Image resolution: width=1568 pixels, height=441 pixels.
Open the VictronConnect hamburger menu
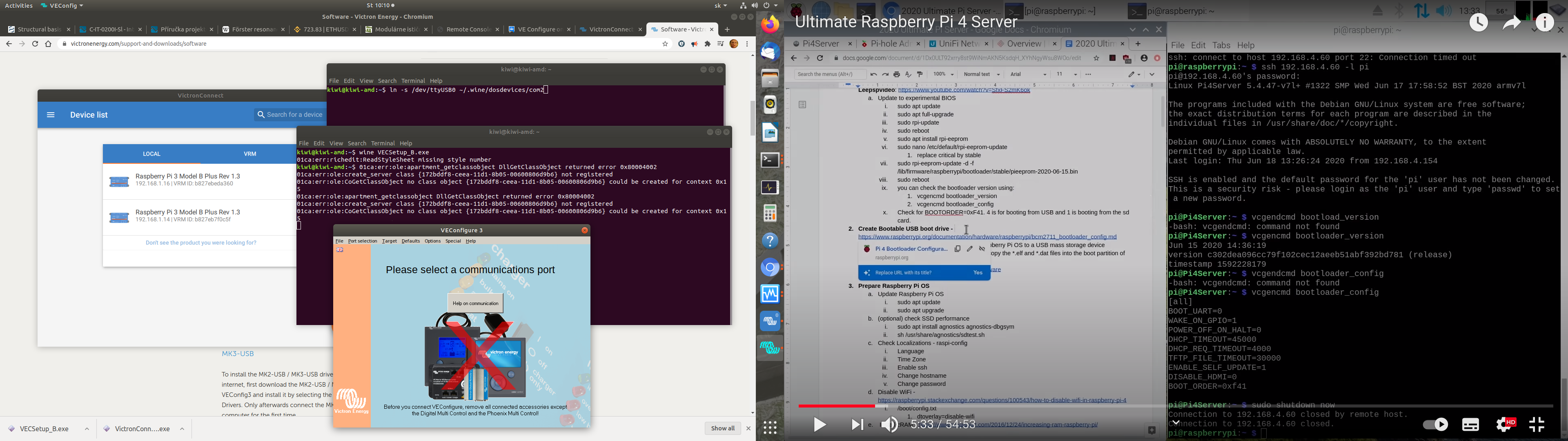click(x=51, y=115)
